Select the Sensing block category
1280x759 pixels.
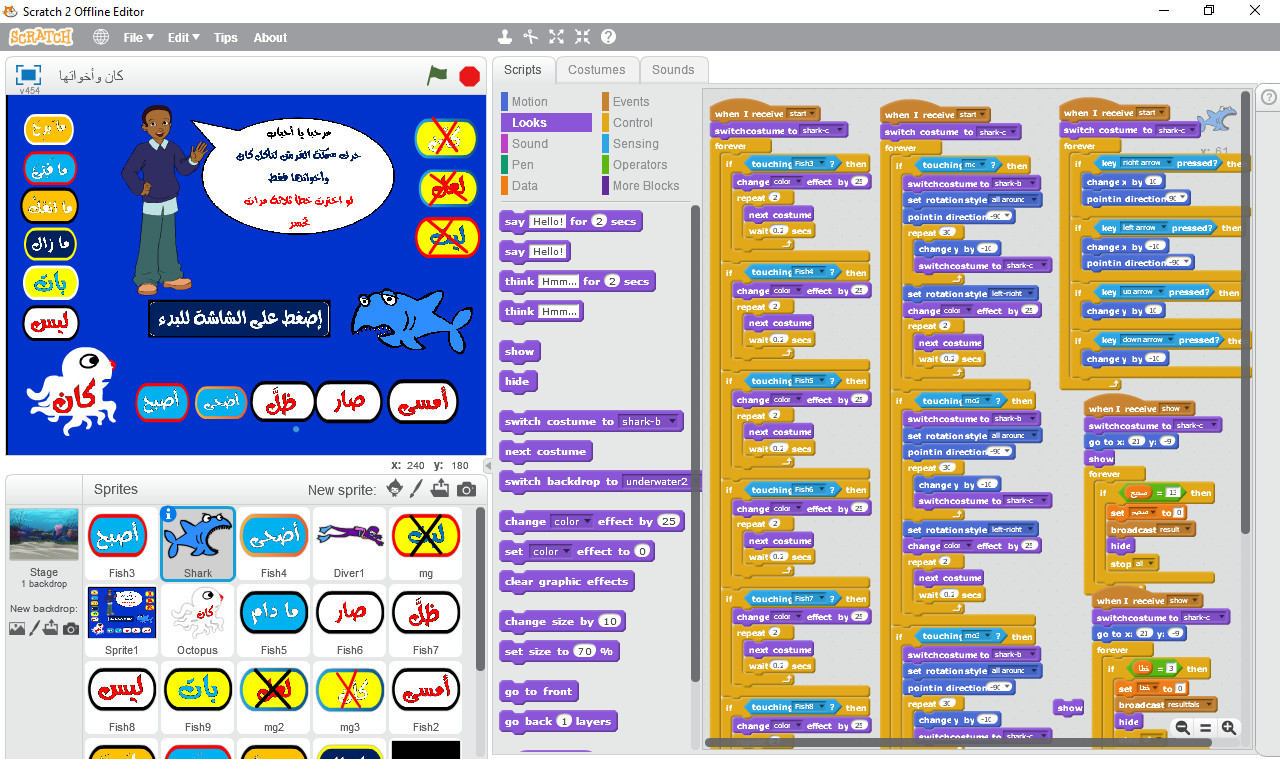(x=646, y=144)
